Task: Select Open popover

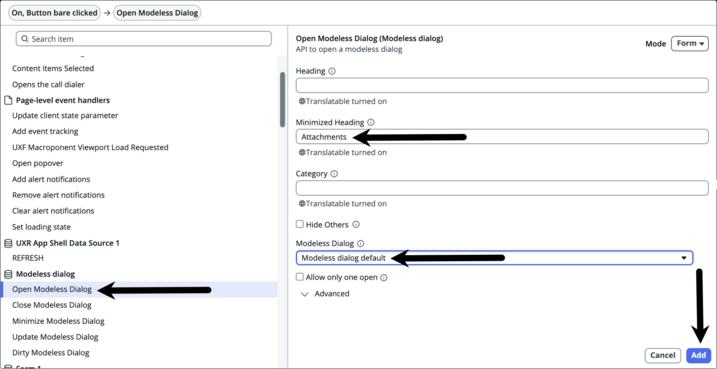Action: point(37,163)
